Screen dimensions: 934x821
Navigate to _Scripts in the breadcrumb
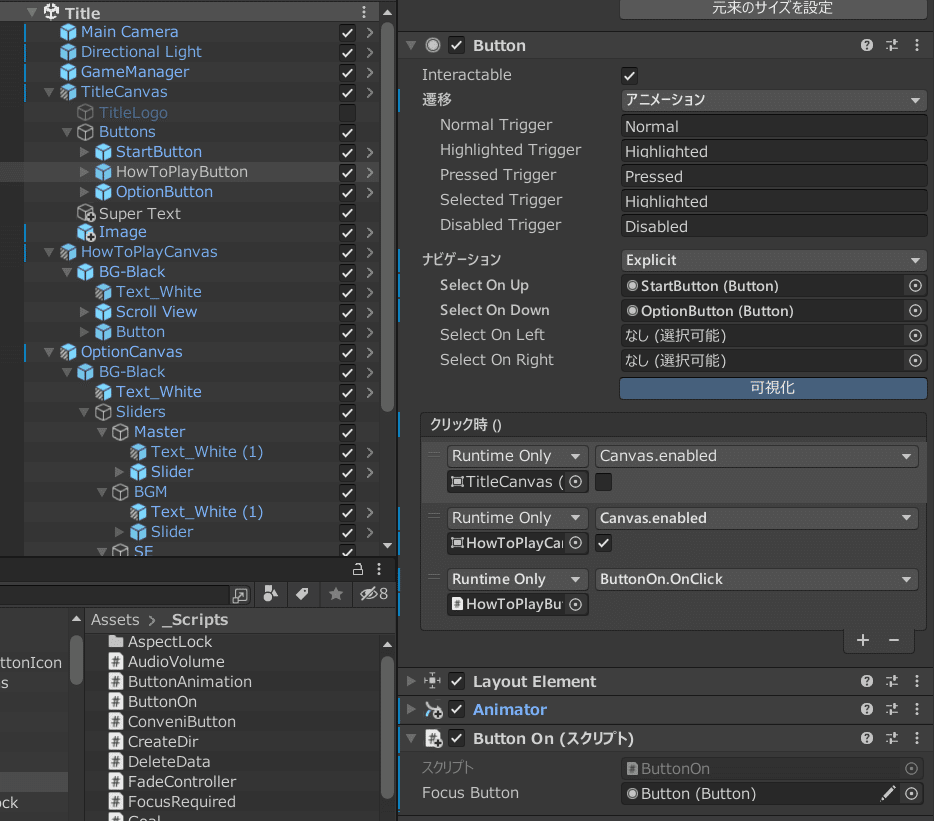click(195, 620)
